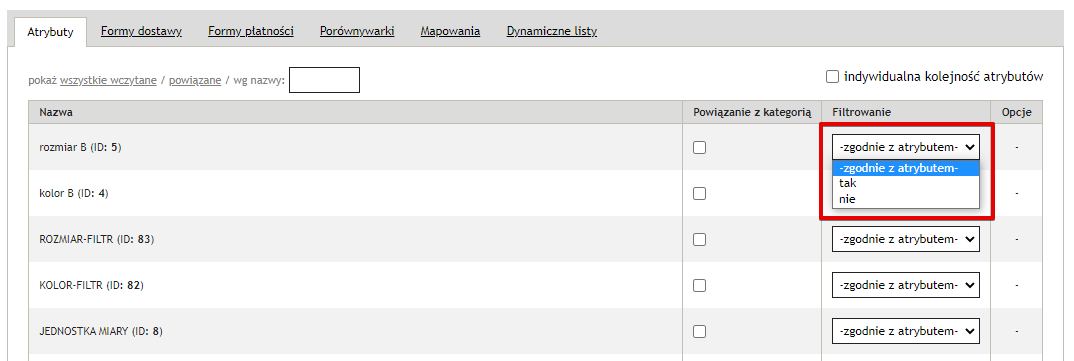This screenshot has width=1074, height=361.
Task: Select the Mapowania tab
Action: (450, 32)
